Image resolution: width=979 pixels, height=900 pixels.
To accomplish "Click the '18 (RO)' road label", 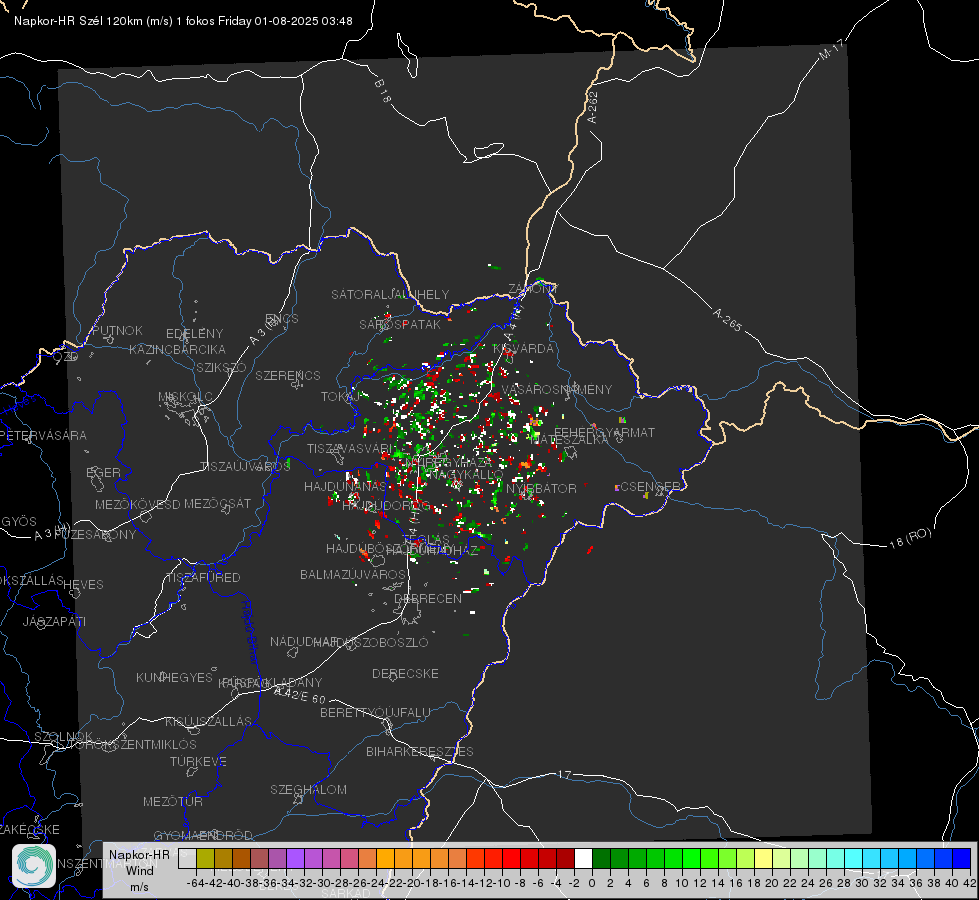I will 910,538.
